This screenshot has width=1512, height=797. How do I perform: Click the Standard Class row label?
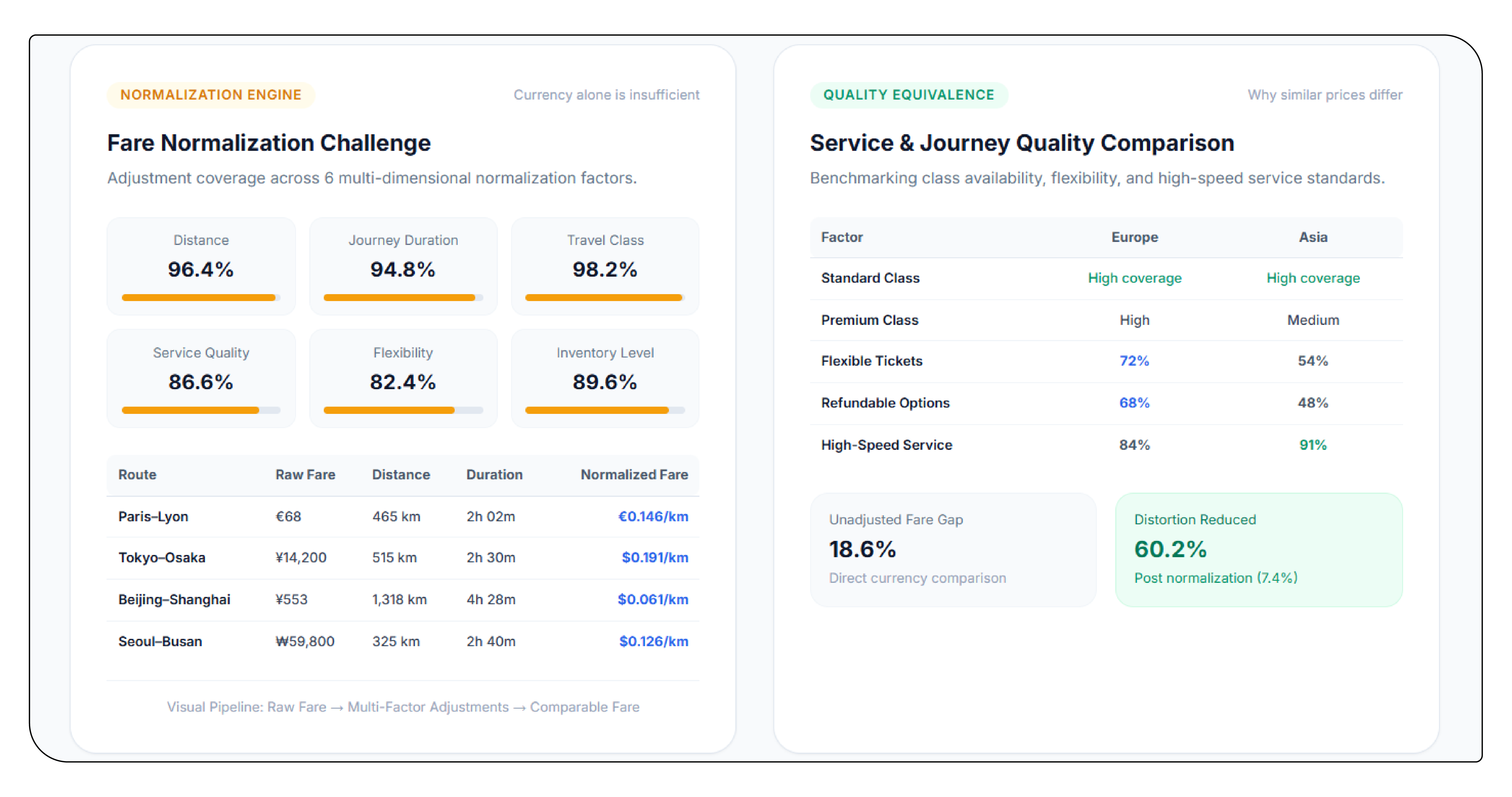[871, 278]
